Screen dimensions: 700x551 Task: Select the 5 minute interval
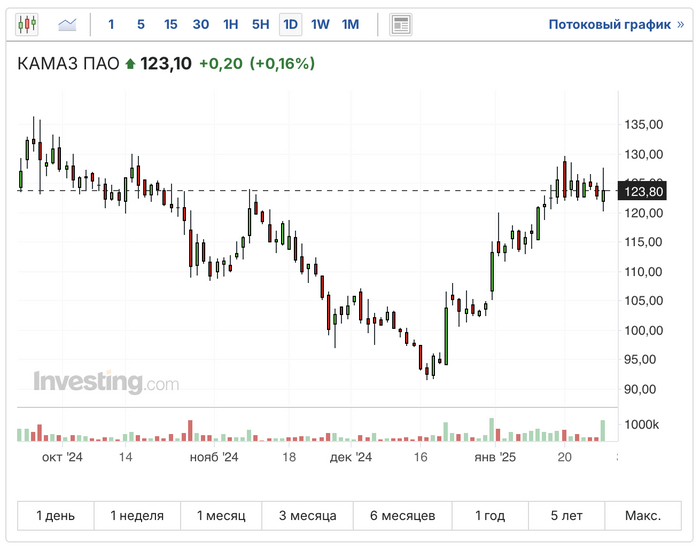click(141, 24)
